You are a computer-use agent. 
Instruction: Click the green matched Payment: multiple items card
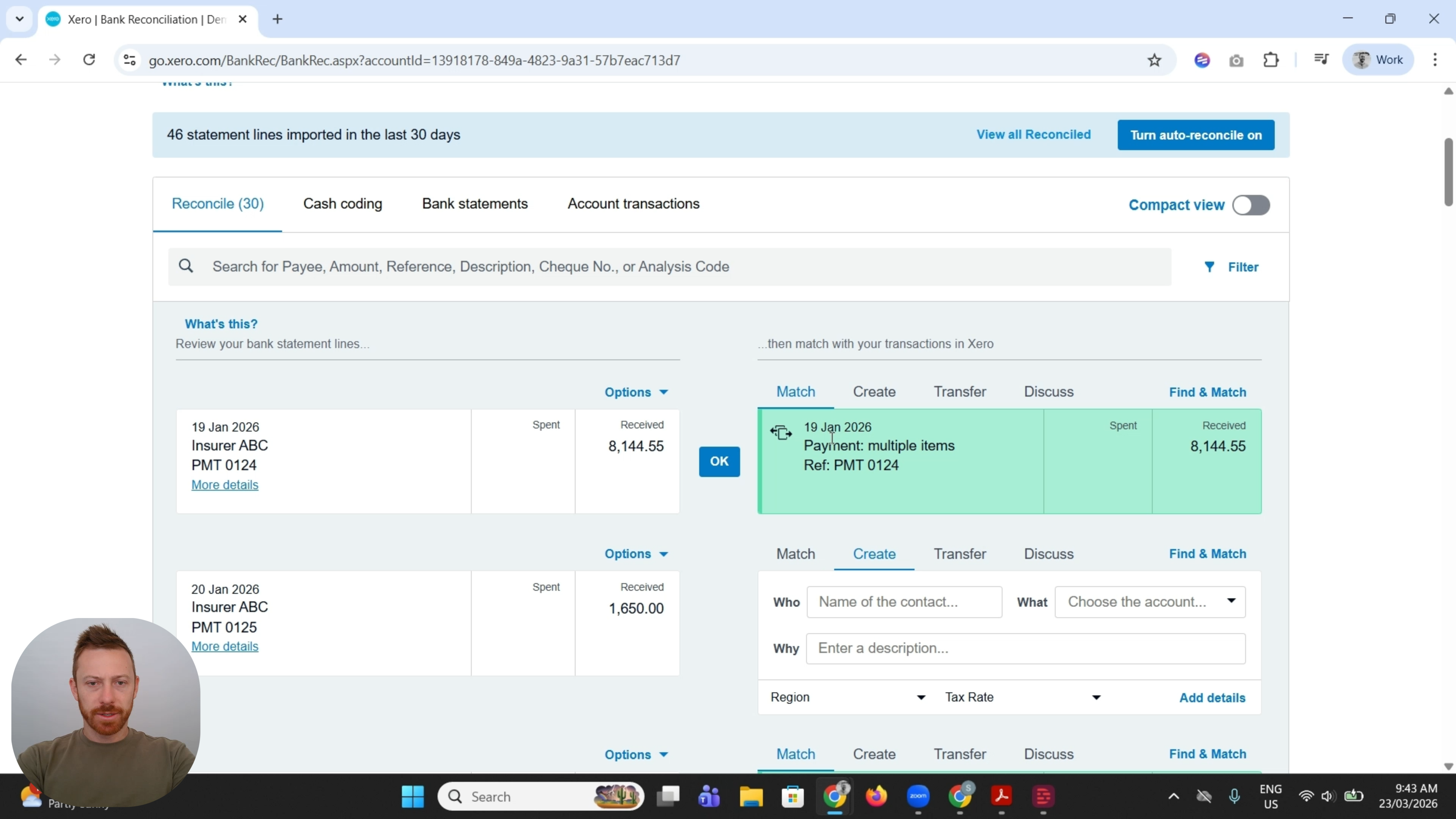pyautogui.click(x=1009, y=461)
